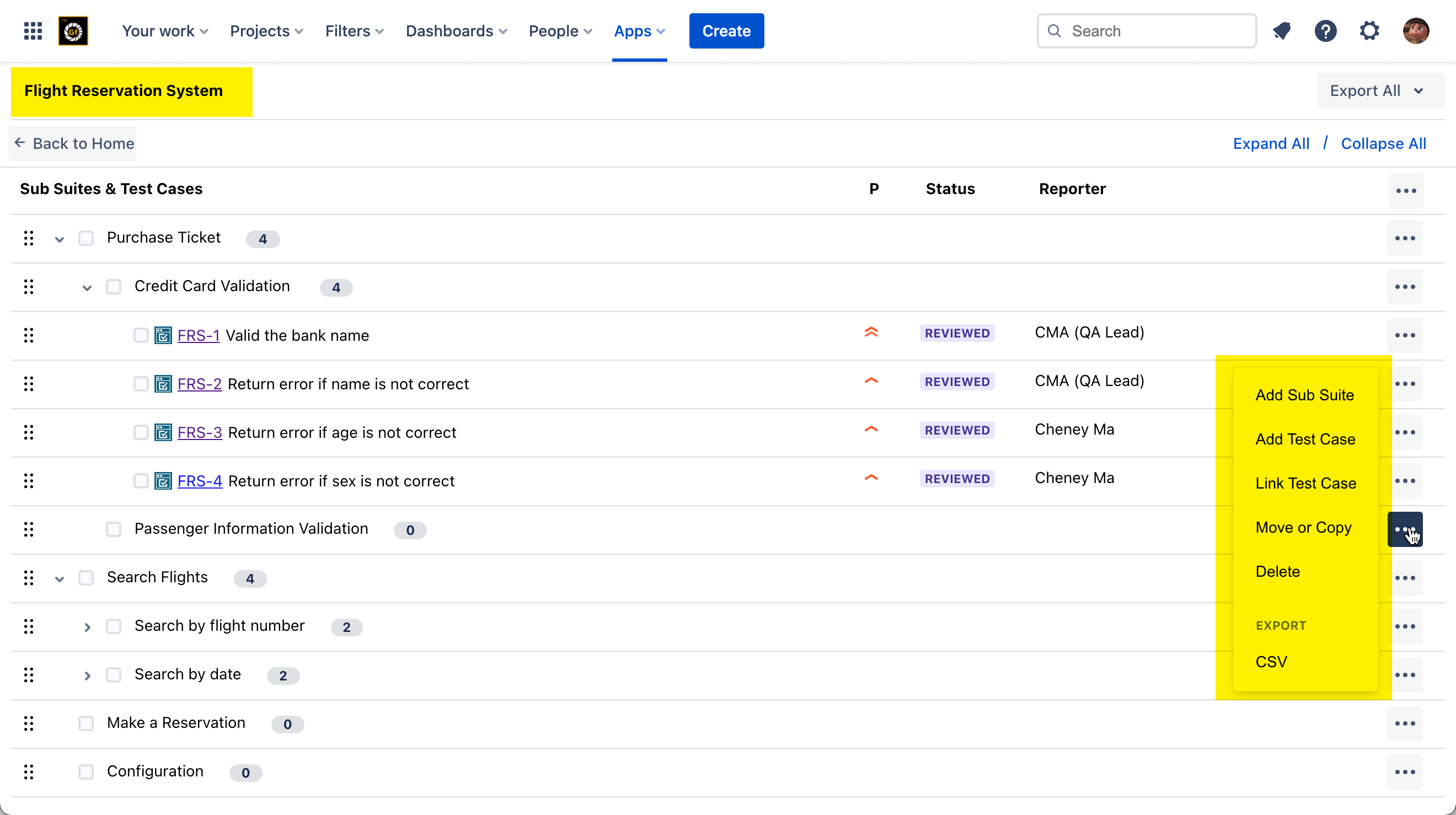The height and width of the screenshot is (815, 1456).
Task: Check the Purchase Ticket checkbox
Action: (x=86, y=239)
